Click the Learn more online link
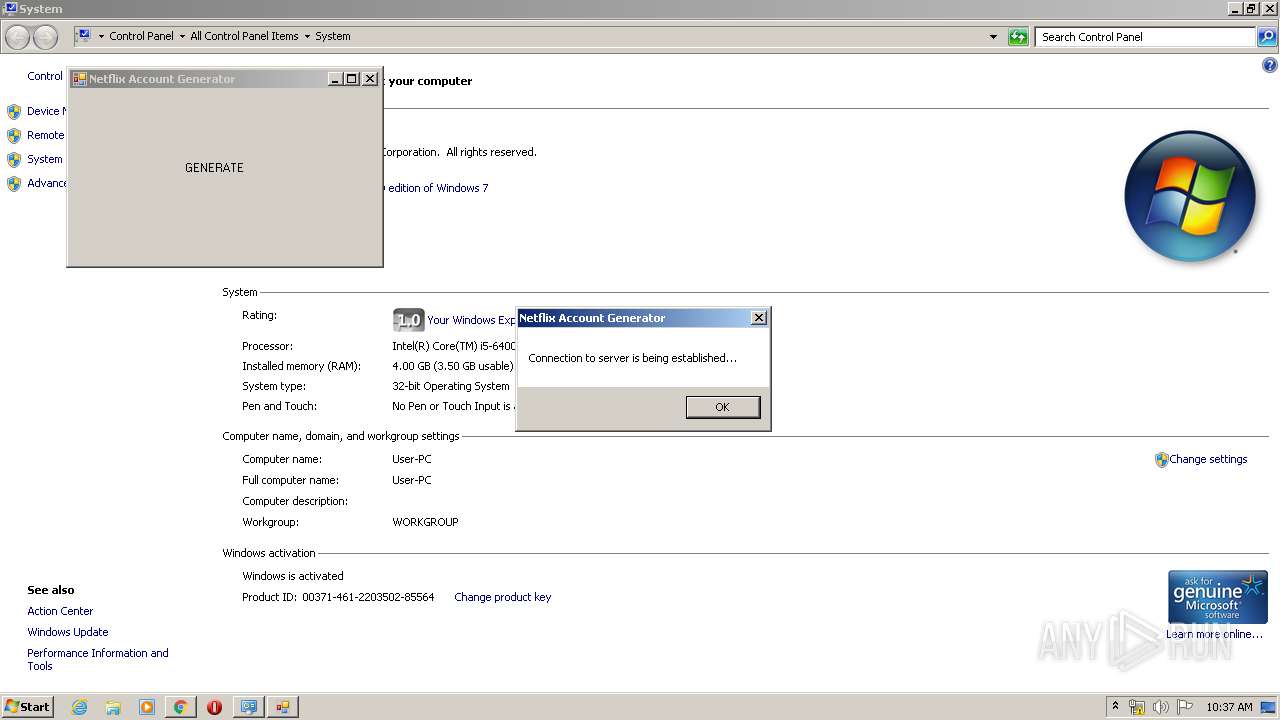The image size is (1280, 720). tap(1214, 634)
